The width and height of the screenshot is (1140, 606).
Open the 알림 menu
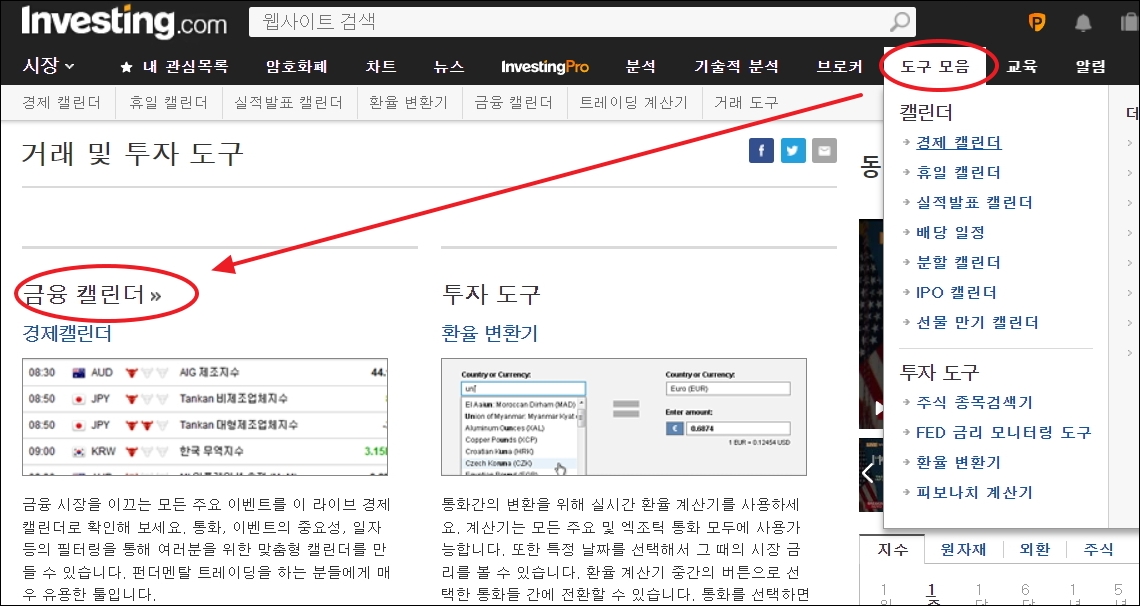[1091, 67]
